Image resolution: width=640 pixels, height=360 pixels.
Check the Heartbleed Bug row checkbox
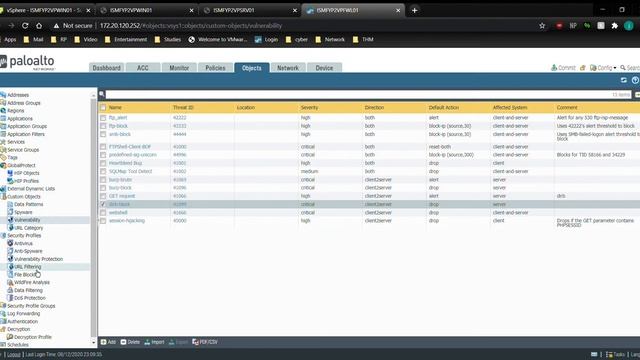(x=103, y=163)
